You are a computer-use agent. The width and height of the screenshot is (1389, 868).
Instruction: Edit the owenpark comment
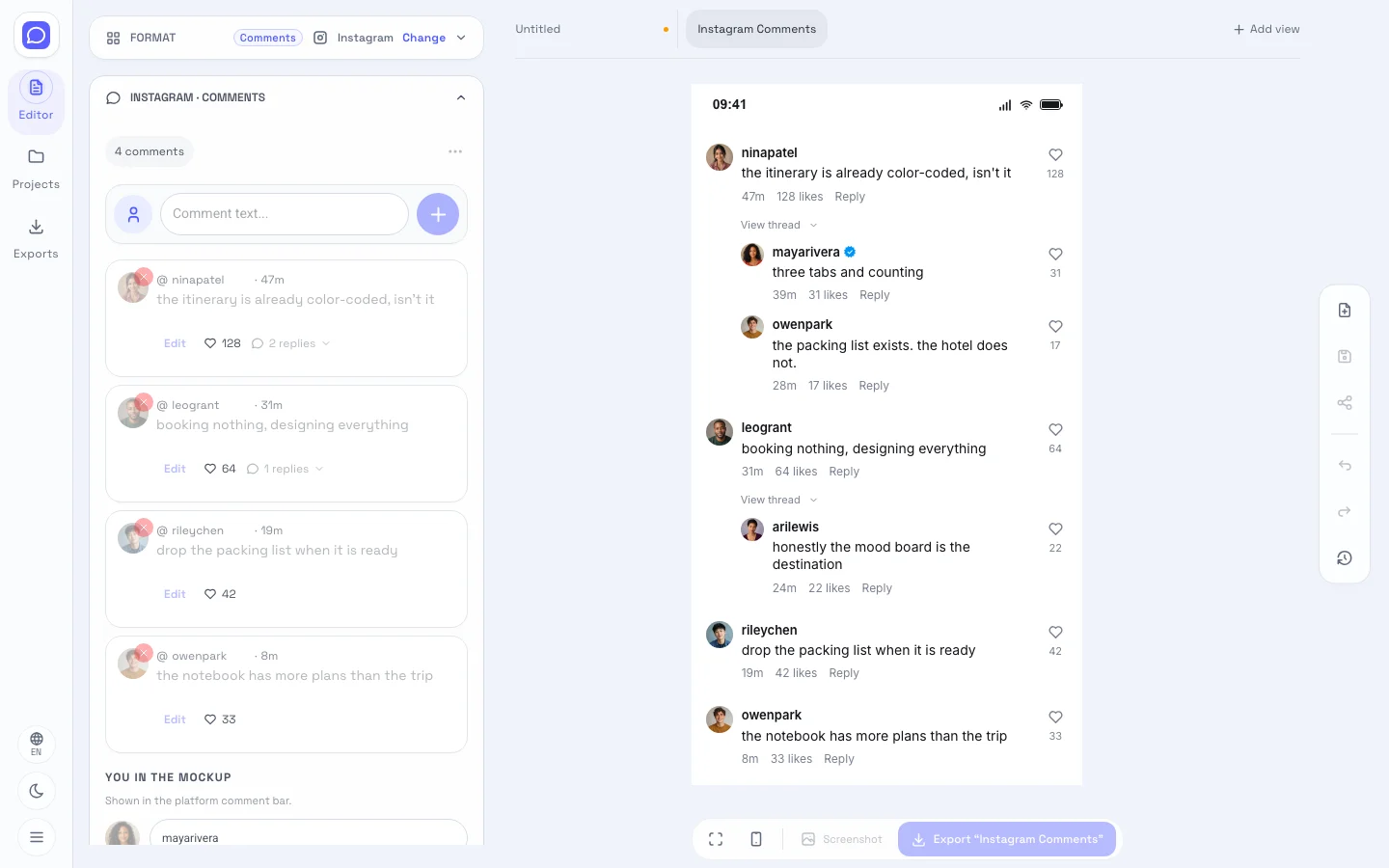[175, 719]
